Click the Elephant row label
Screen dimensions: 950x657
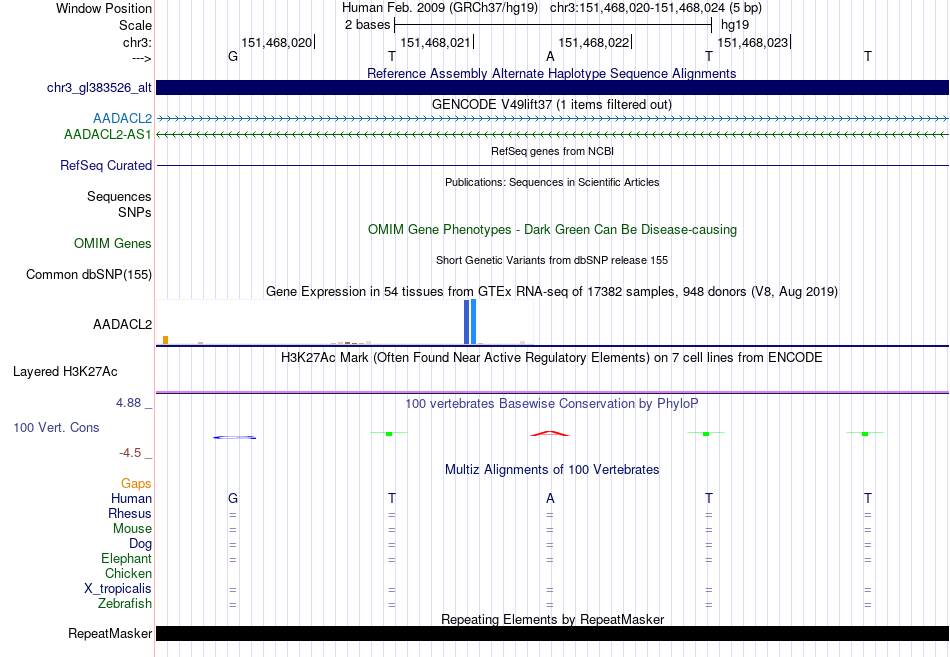[x=126, y=559]
